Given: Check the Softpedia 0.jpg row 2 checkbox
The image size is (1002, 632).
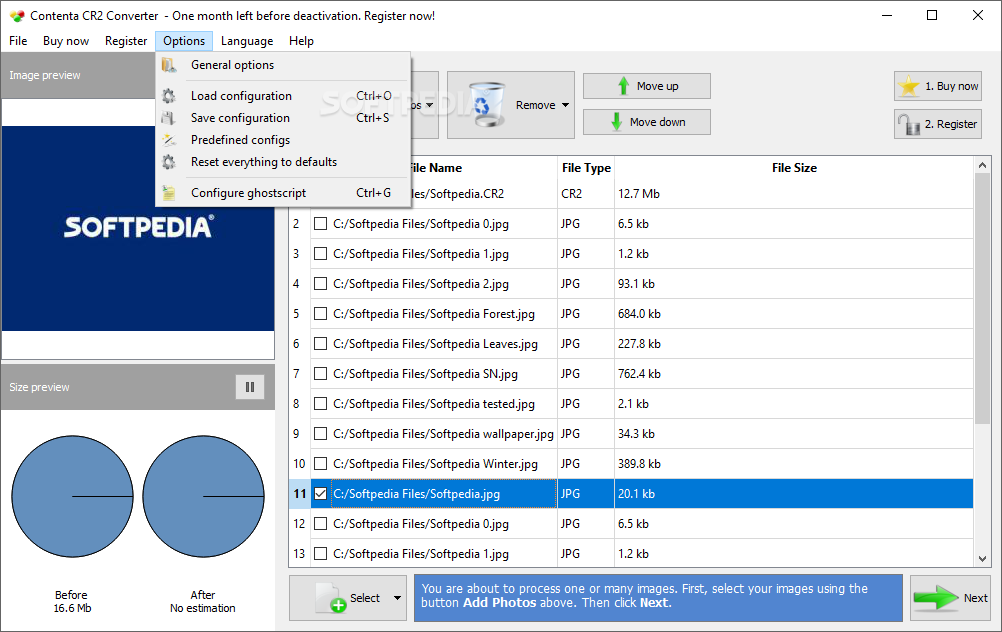Looking at the screenshot, I should pos(321,224).
